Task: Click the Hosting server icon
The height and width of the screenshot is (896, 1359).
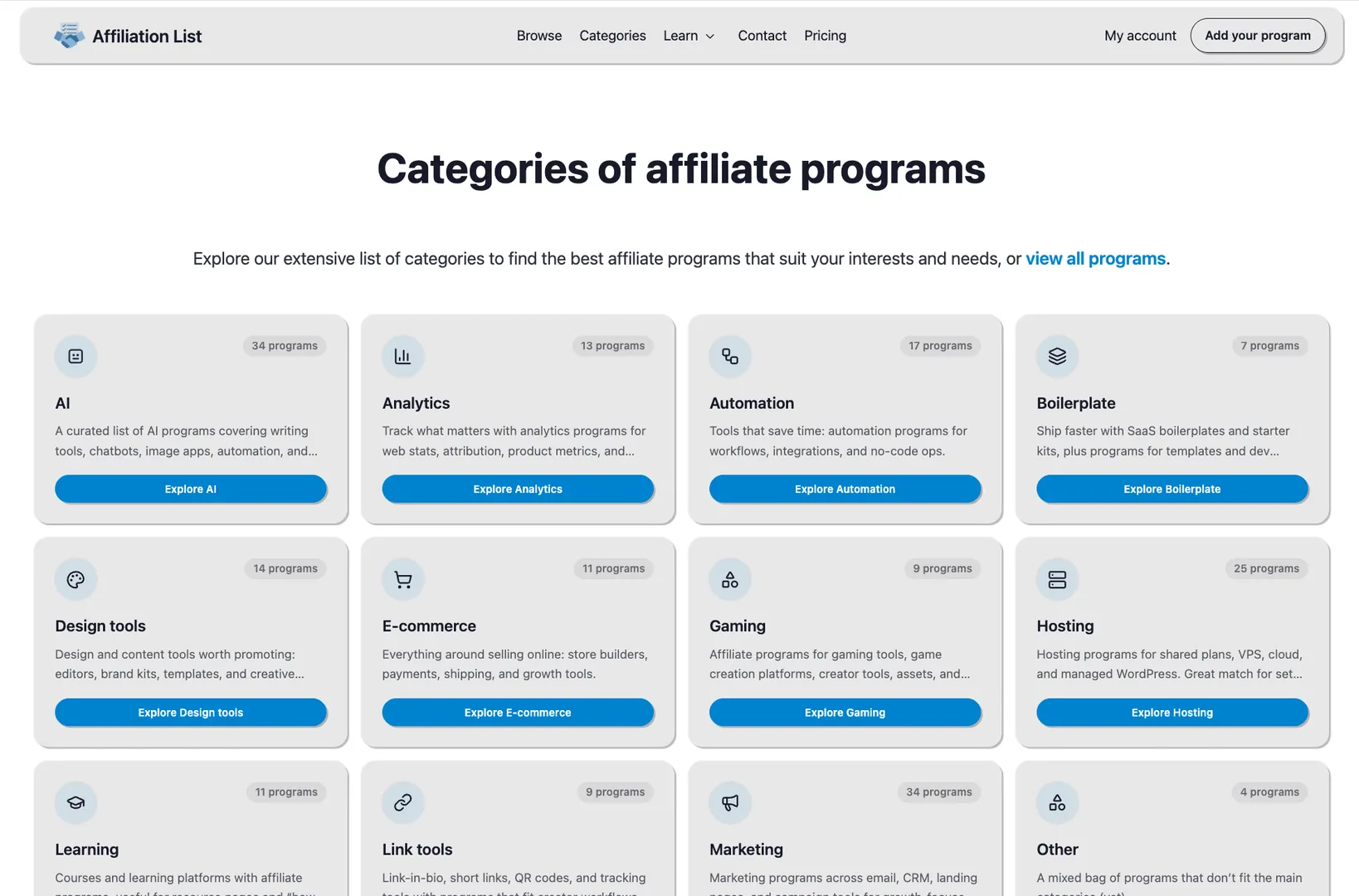Action: coord(1057,579)
